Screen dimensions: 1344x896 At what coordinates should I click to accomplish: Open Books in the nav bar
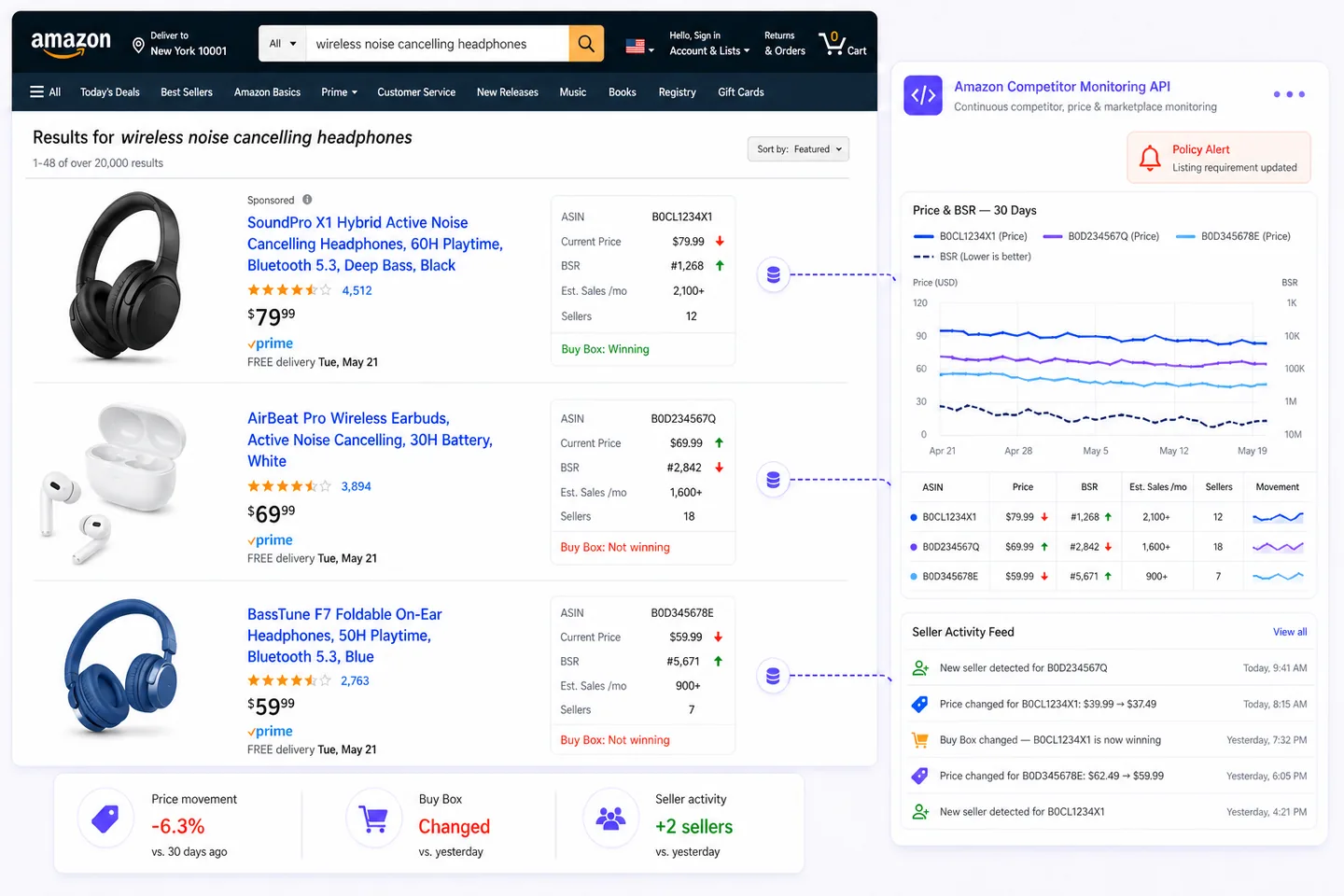click(x=623, y=92)
